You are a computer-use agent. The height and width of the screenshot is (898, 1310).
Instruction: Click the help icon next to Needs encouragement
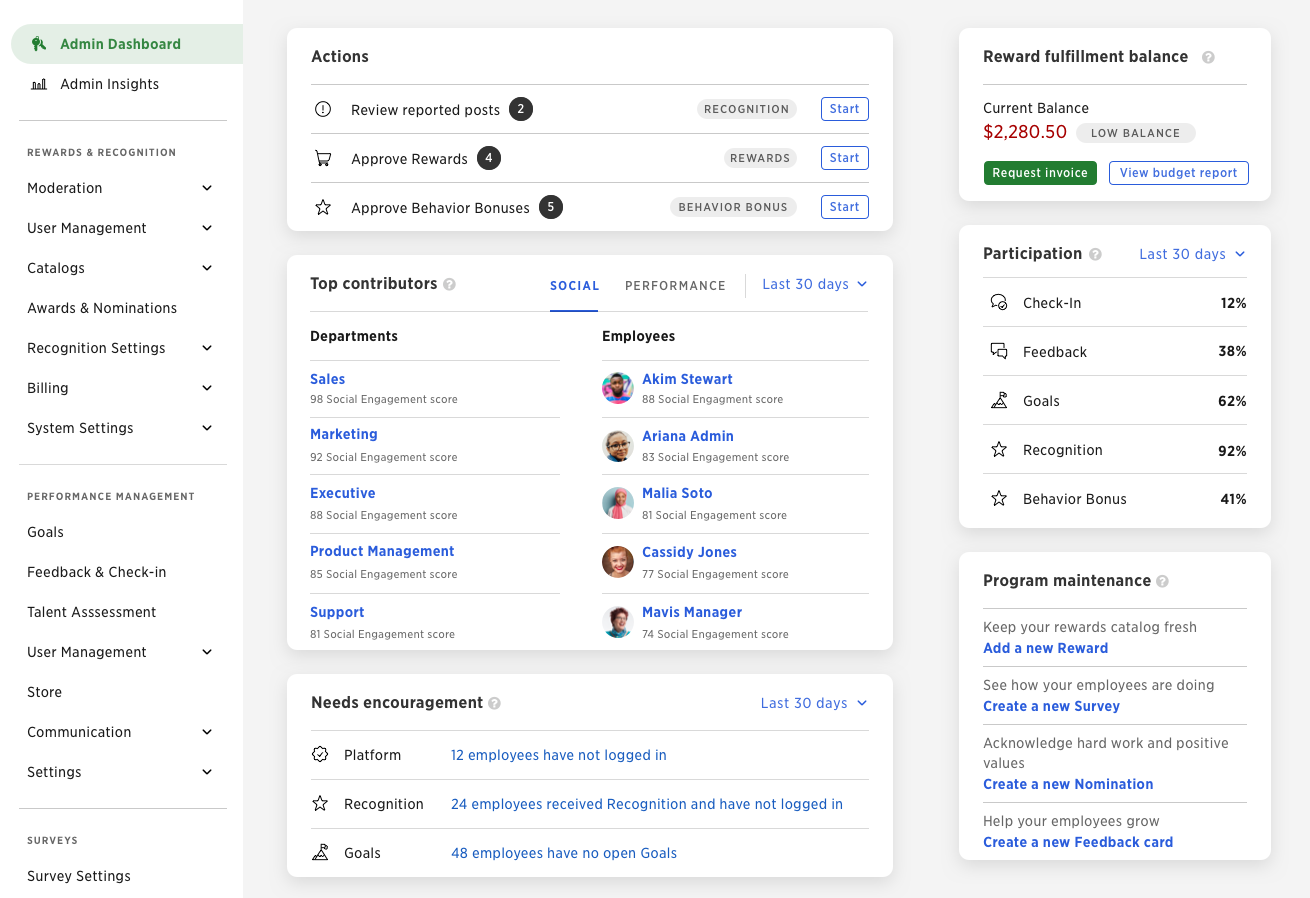pos(494,703)
